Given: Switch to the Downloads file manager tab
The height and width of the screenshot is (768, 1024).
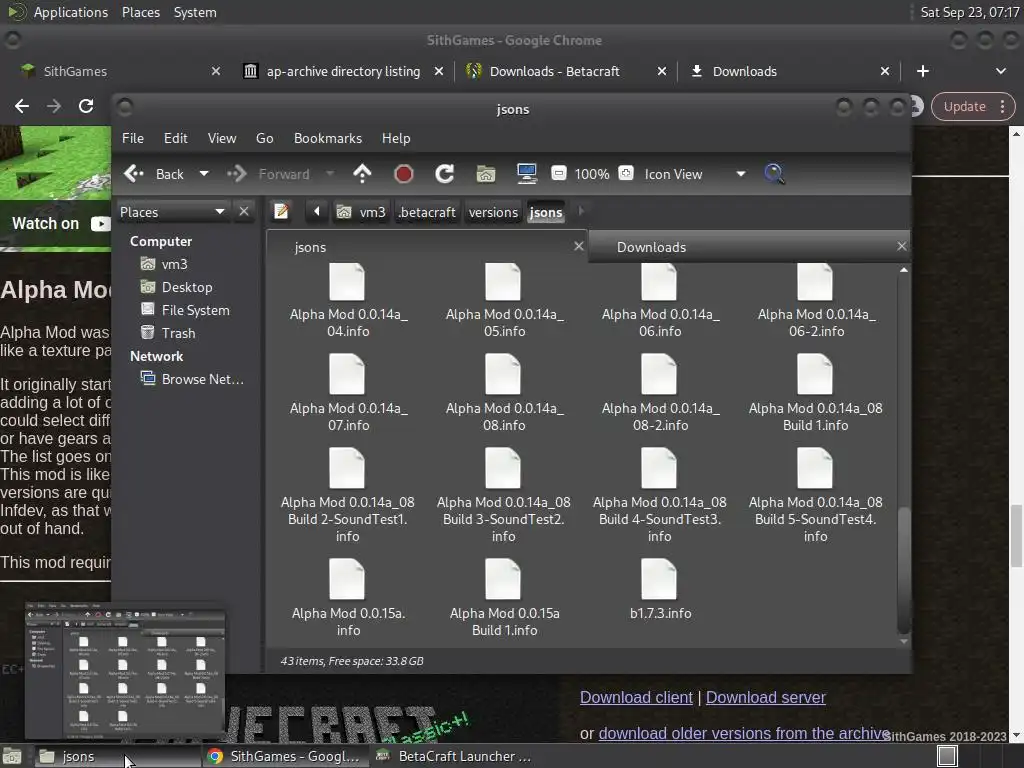Looking at the screenshot, I should coord(748,247).
